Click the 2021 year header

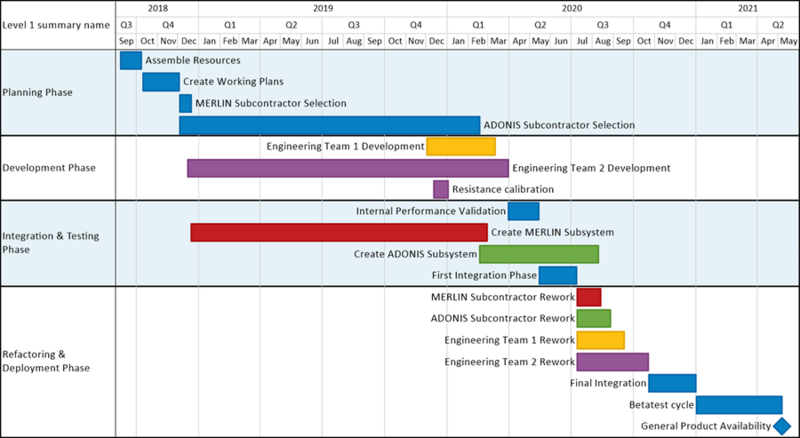[x=747, y=8]
